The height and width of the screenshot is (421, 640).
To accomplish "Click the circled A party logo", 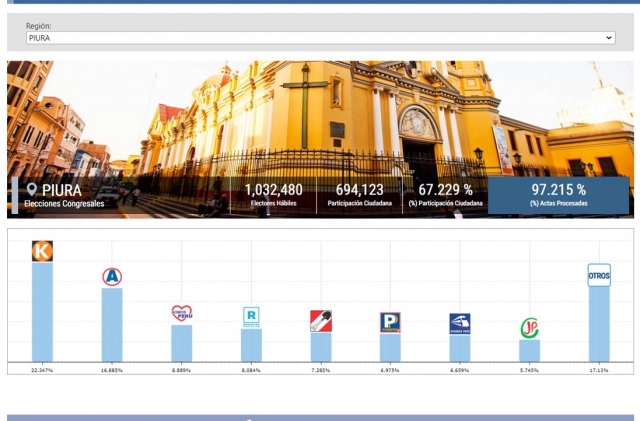I will 112,277.
